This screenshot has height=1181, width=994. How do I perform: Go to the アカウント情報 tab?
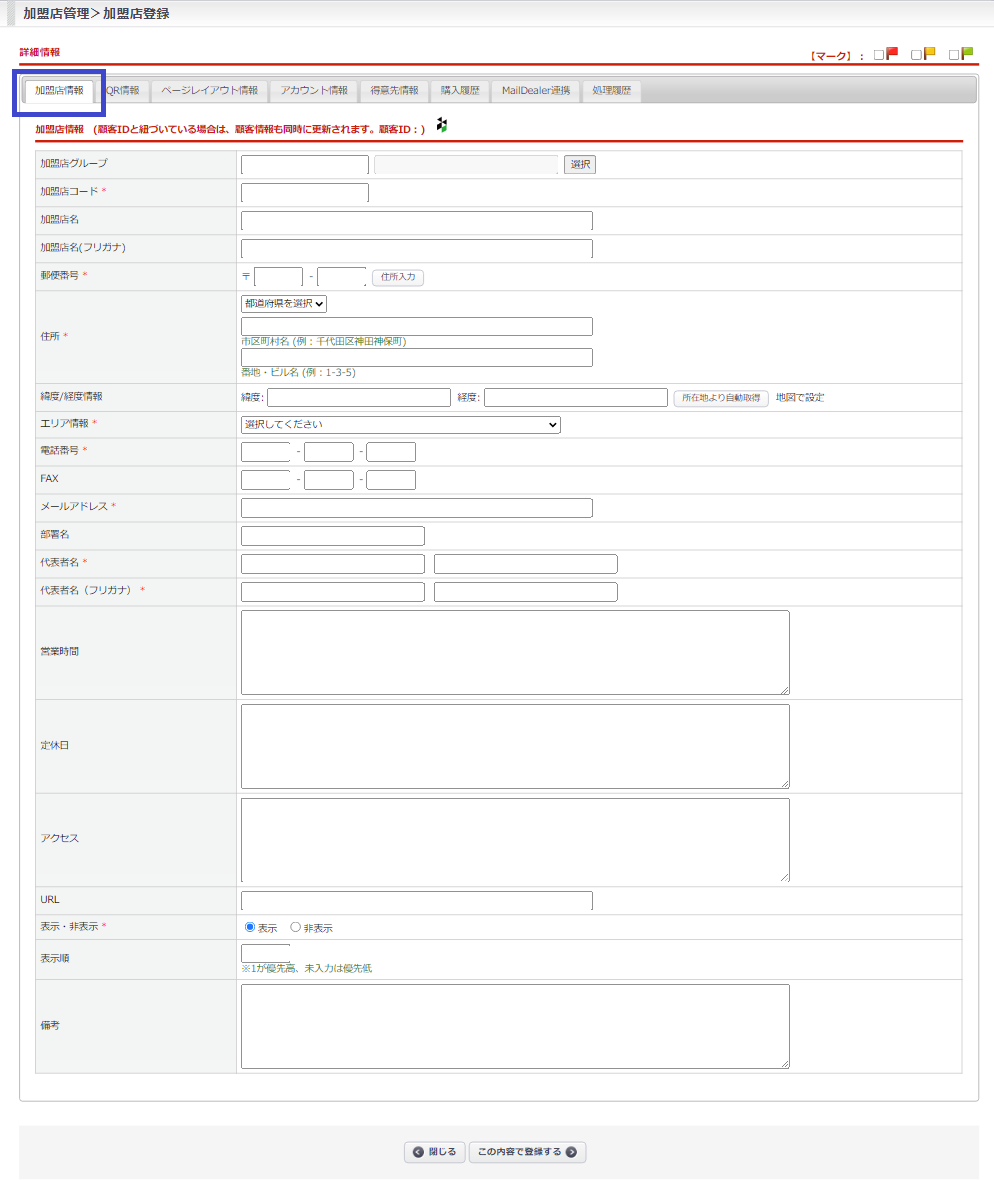coord(314,91)
